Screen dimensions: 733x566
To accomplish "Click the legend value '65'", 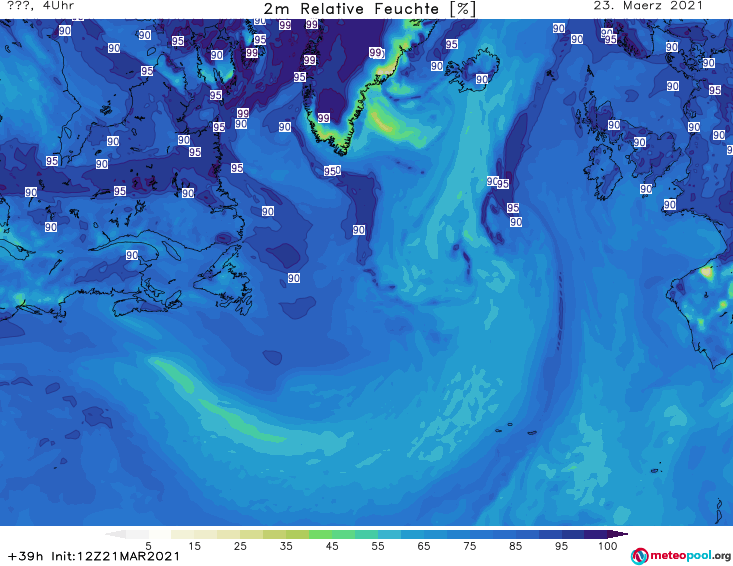I will coord(424,546).
